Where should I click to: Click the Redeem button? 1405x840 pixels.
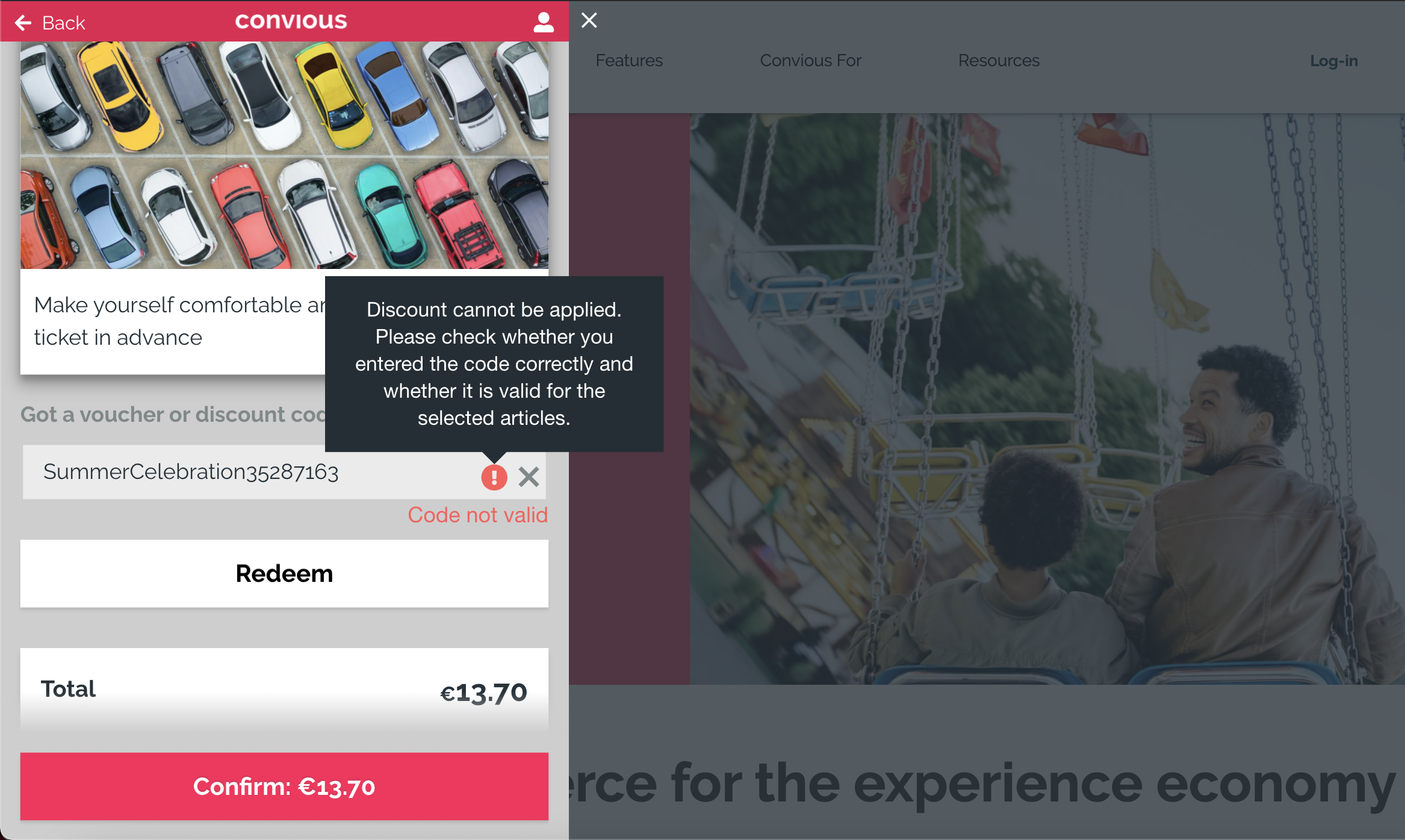284,573
